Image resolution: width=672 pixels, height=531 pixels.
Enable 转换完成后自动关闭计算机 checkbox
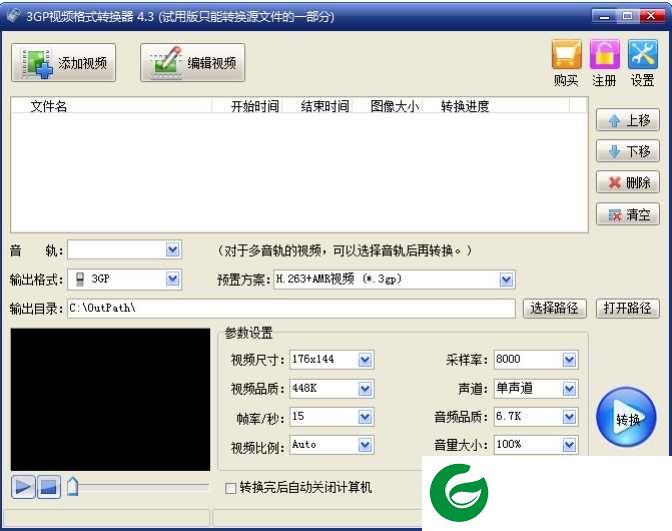[x=231, y=488]
